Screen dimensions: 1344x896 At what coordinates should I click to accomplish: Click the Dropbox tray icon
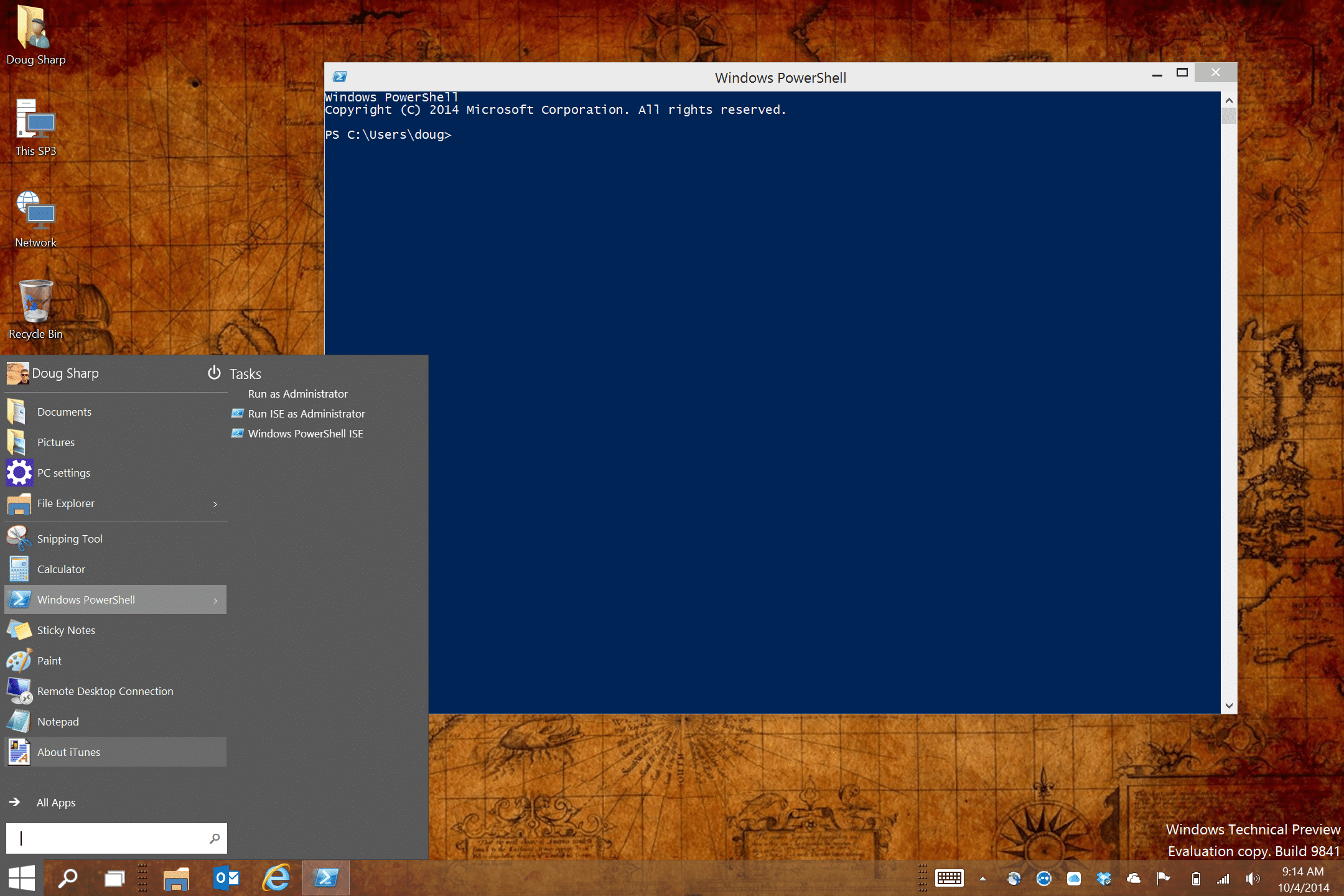pyautogui.click(x=1104, y=879)
